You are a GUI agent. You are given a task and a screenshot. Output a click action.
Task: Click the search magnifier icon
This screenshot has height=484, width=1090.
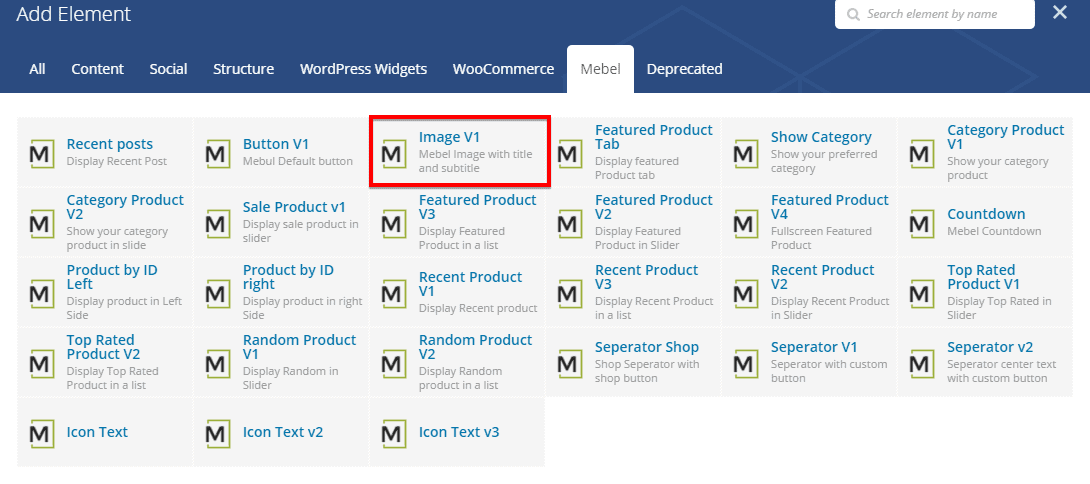pyautogui.click(x=852, y=15)
